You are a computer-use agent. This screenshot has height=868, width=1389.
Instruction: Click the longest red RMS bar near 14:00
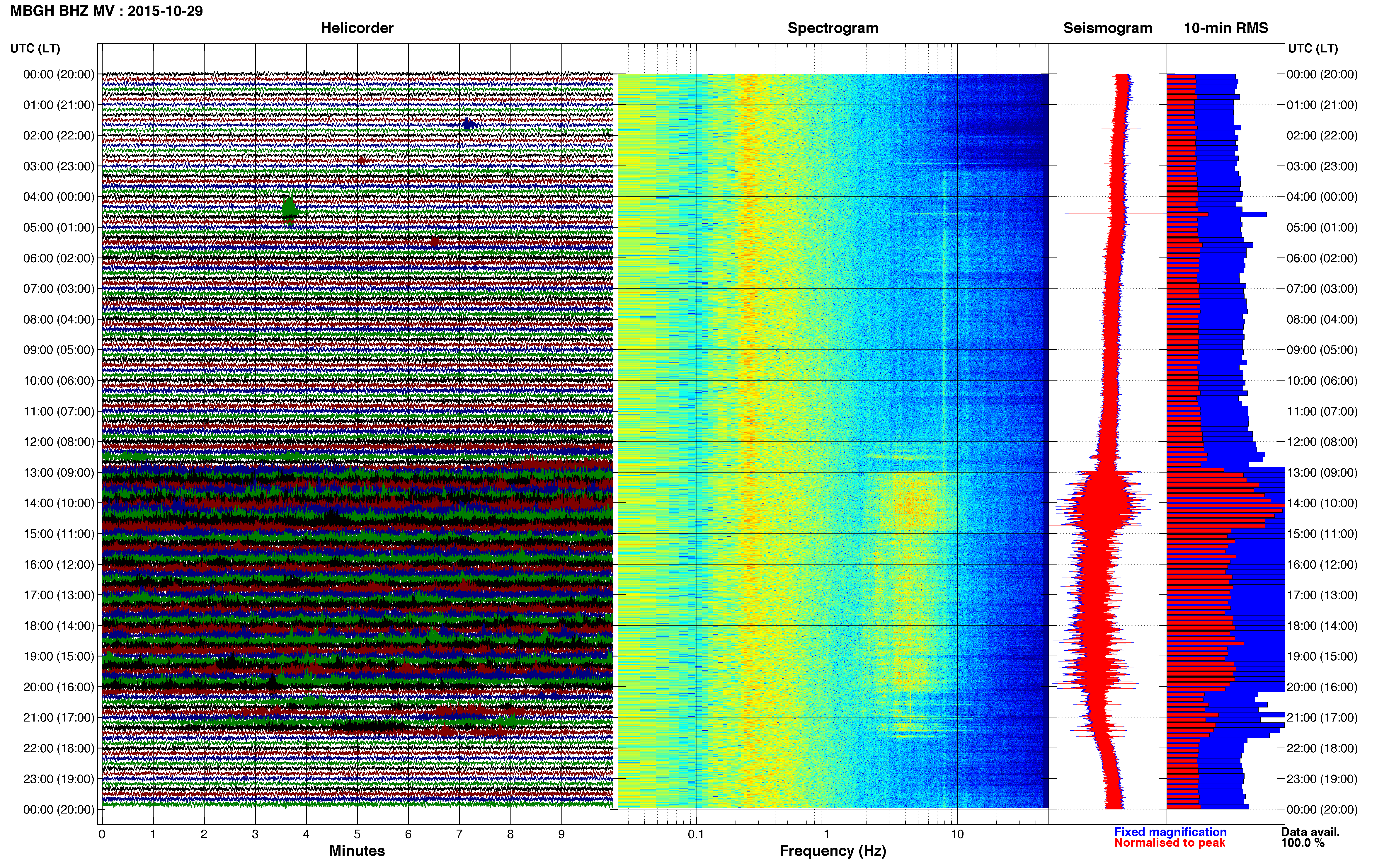click(x=1225, y=506)
